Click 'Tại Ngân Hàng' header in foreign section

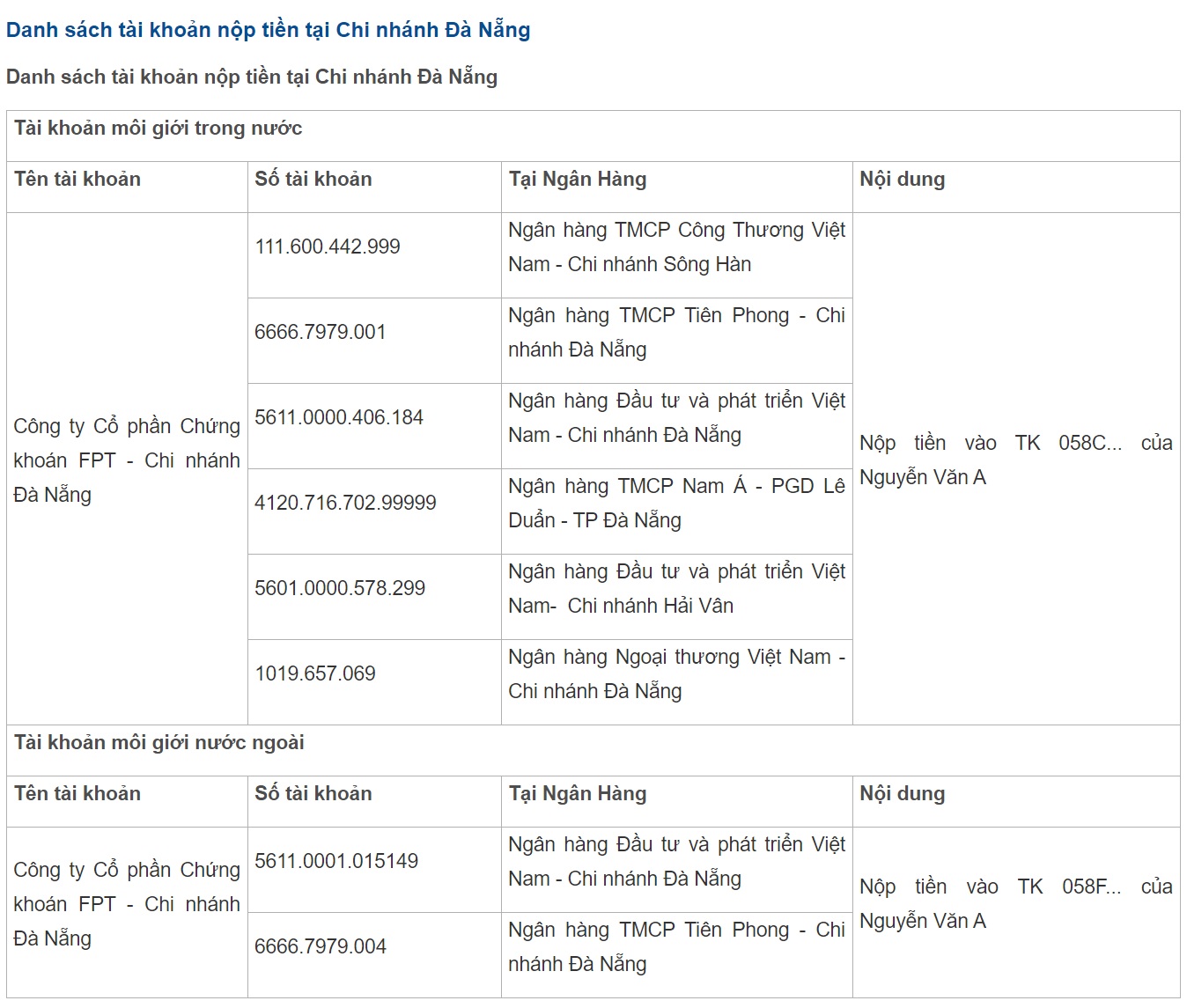point(577,794)
